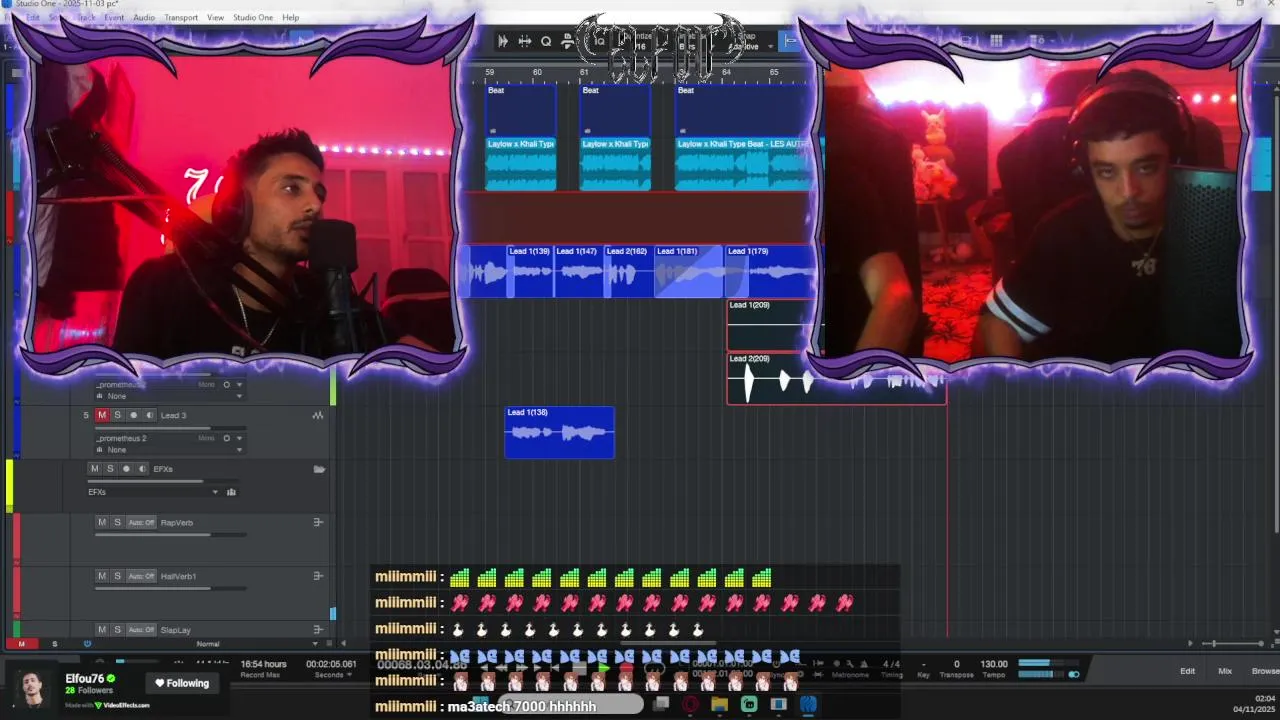Open automation mode dropdown on SlapLay
The height and width of the screenshot is (720, 1280).
(142, 630)
